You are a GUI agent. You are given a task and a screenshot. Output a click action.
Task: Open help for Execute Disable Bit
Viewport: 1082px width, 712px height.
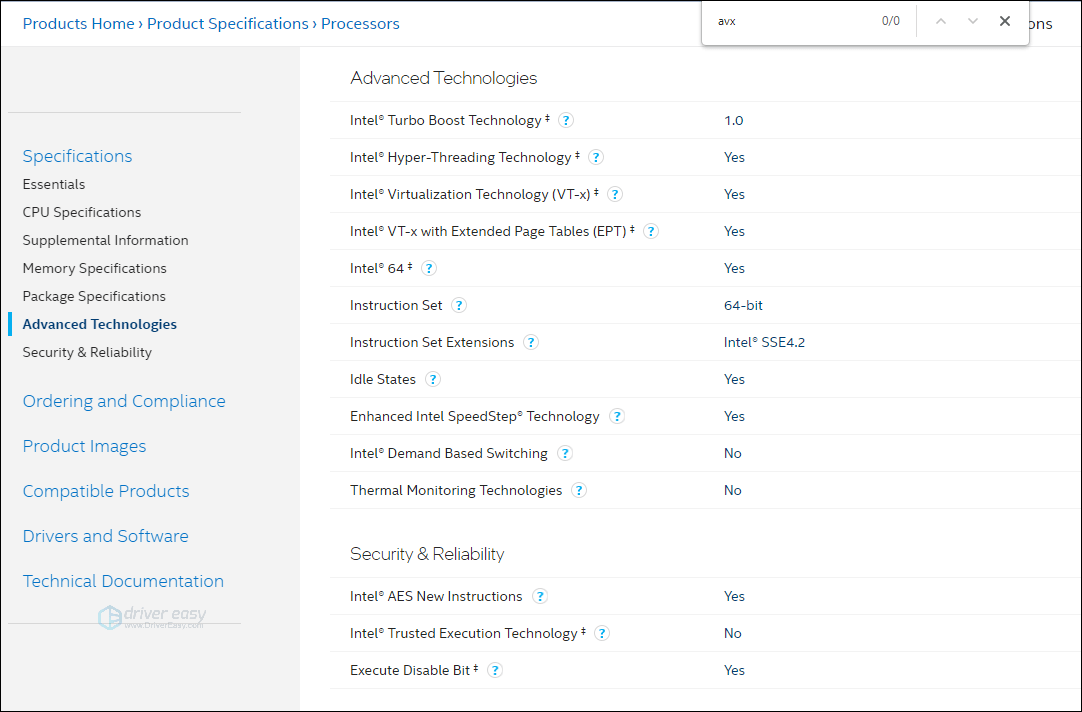click(495, 670)
